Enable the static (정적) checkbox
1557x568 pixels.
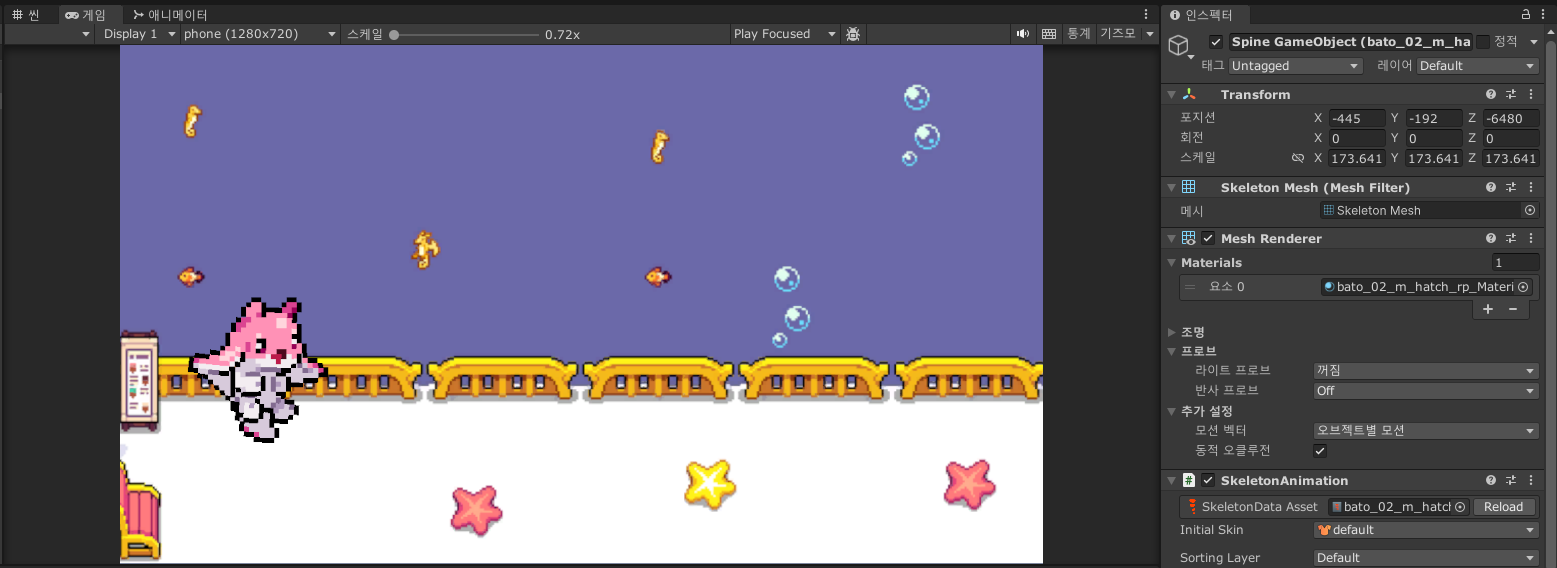(1482, 42)
